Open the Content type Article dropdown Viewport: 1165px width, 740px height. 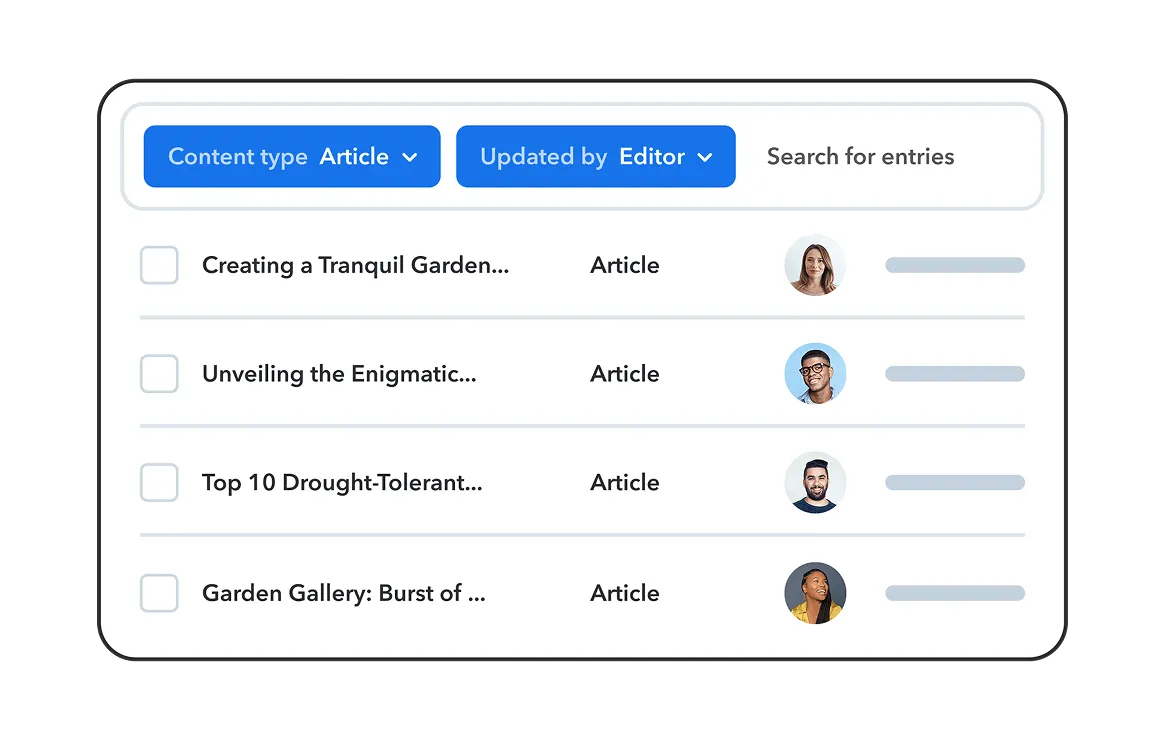[x=291, y=156]
